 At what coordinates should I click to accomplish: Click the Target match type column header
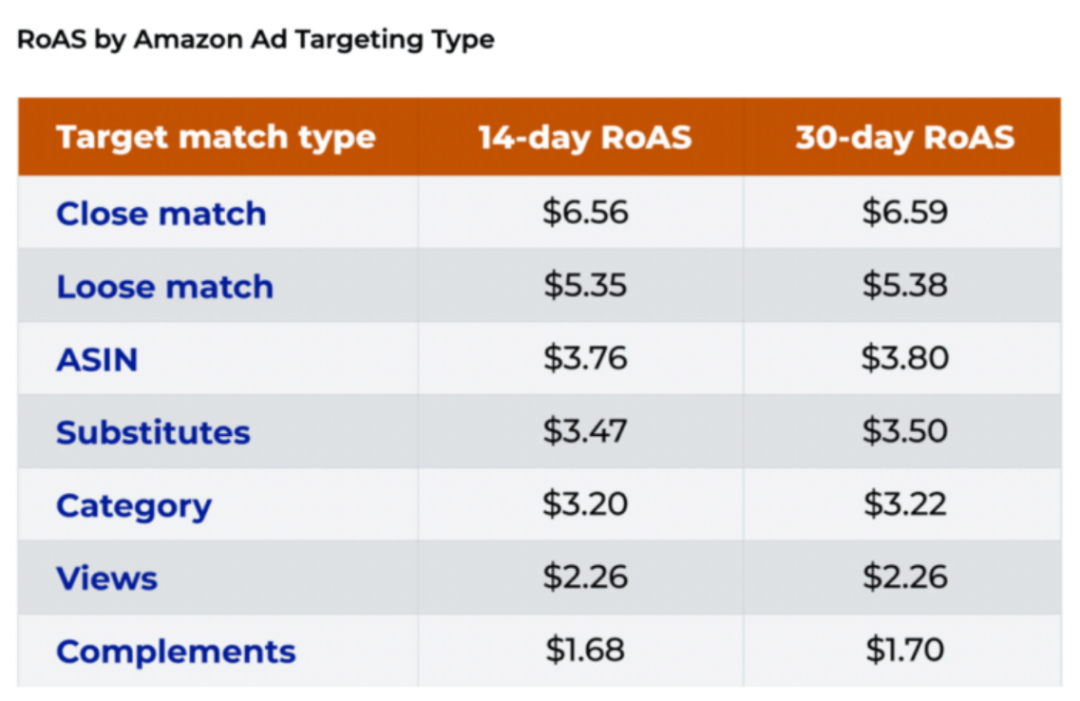click(x=216, y=137)
